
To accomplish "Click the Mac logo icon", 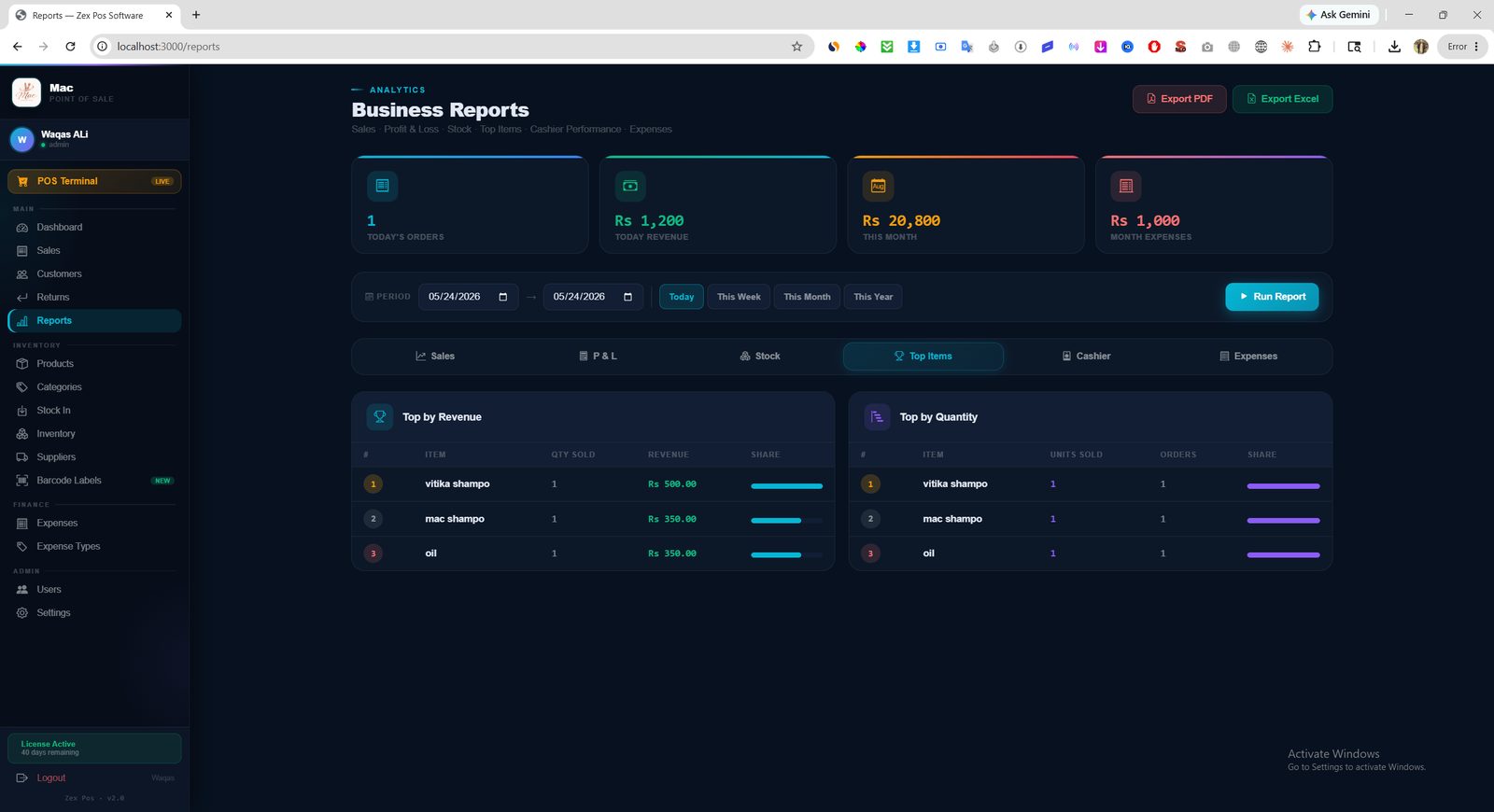I will pos(26,92).
